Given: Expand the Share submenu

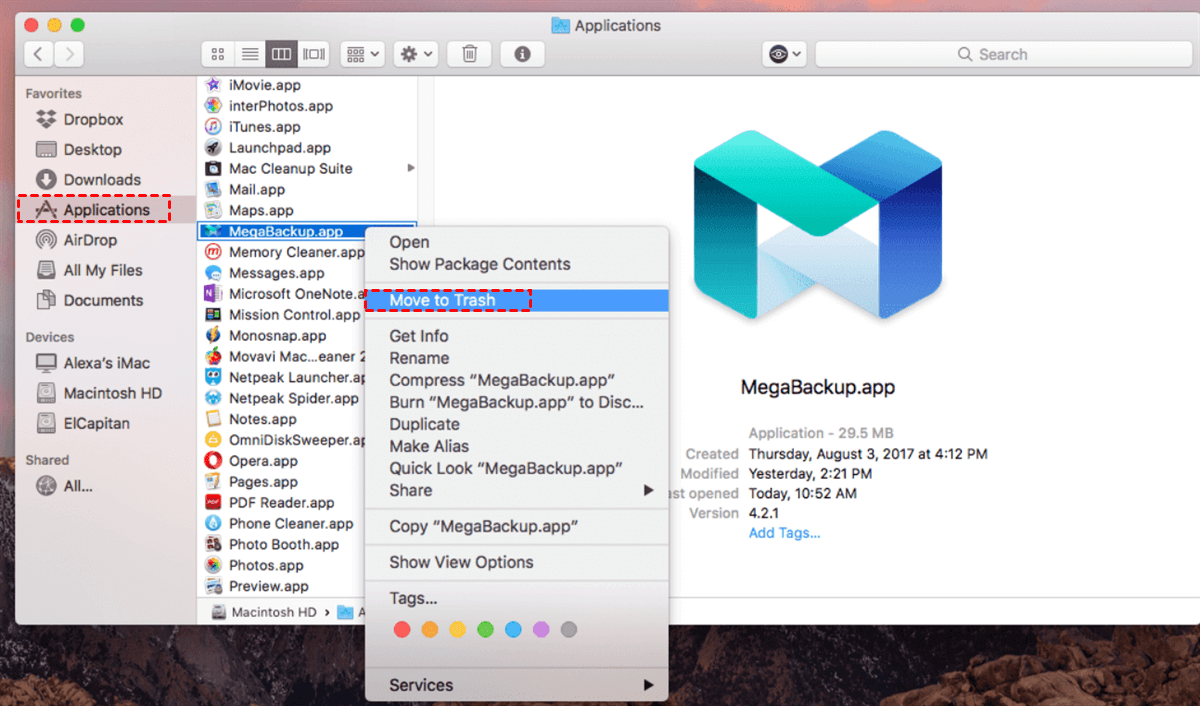Looking at the screenshot, I should coord(516,490).
